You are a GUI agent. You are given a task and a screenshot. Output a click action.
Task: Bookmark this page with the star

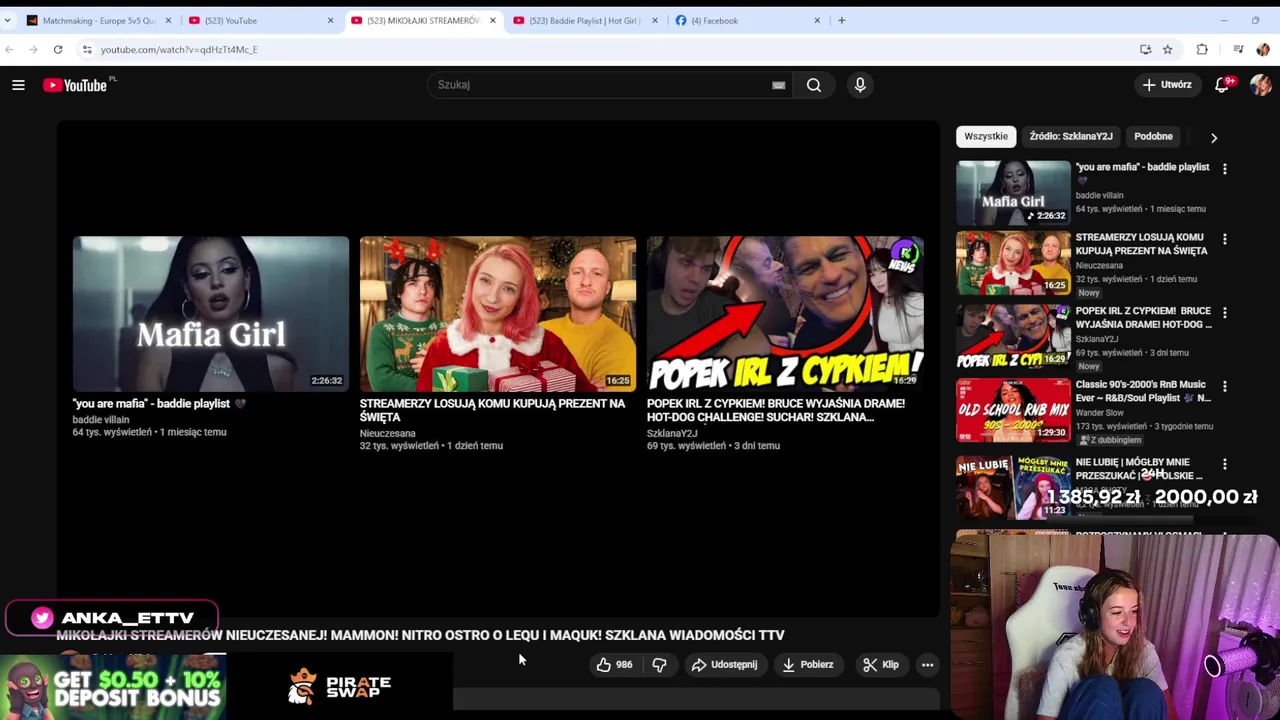[1167, 49]
